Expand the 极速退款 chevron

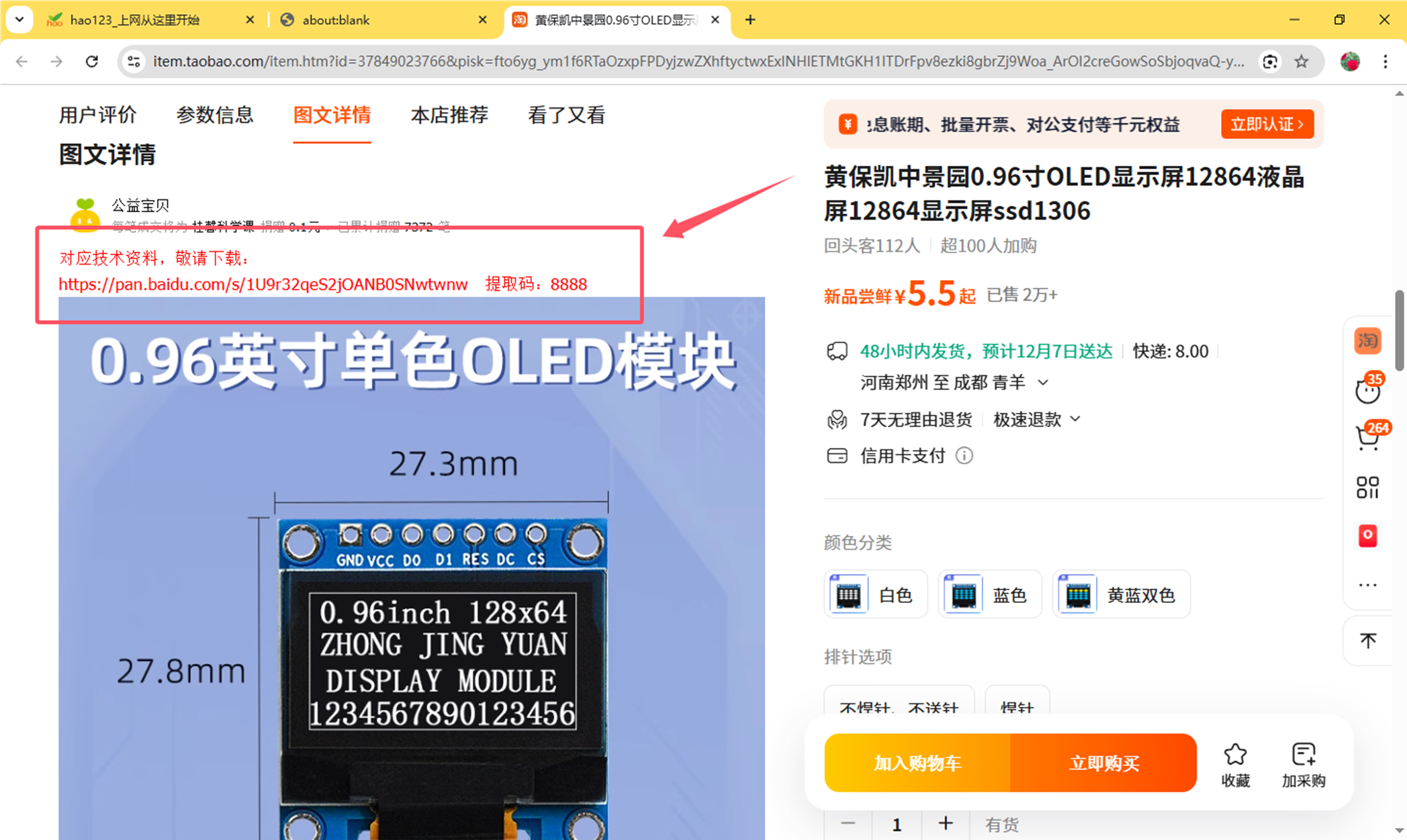click(x=1075, y=419)
